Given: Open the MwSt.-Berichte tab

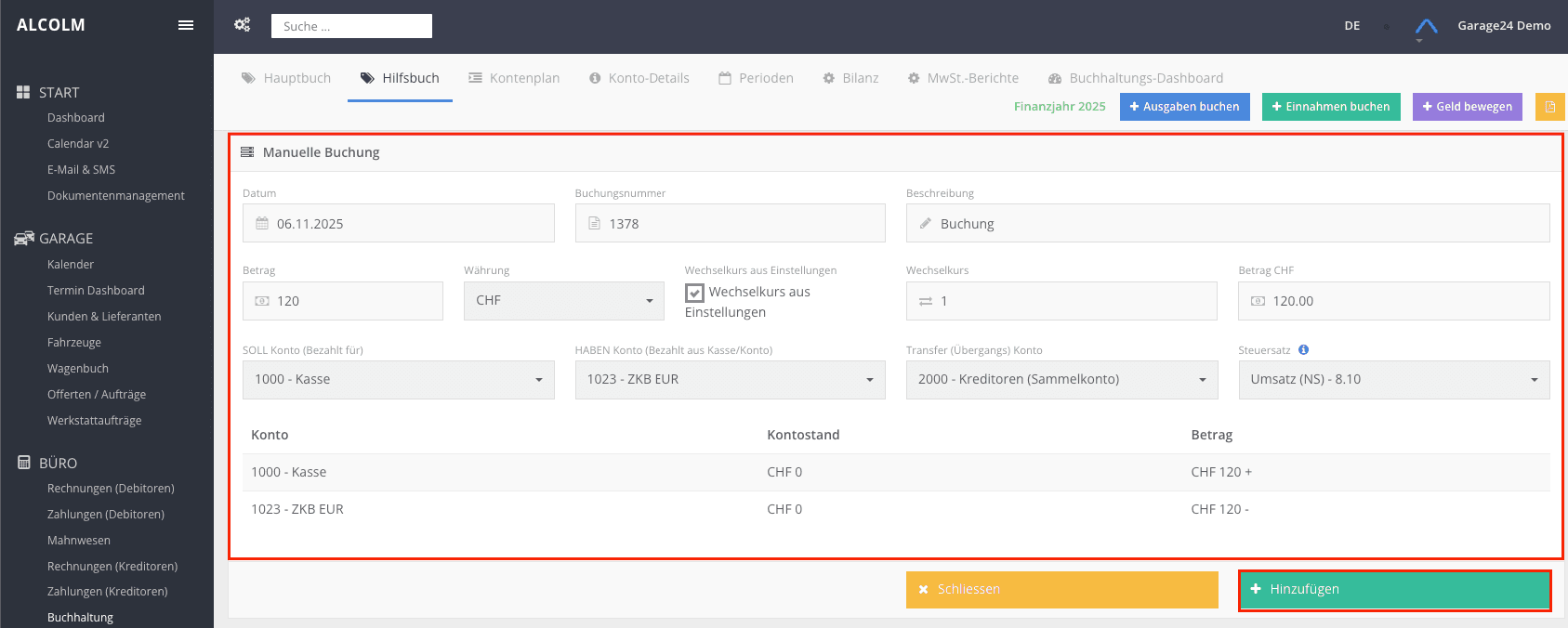Looking at the screenshot, I should click(963, 78).
